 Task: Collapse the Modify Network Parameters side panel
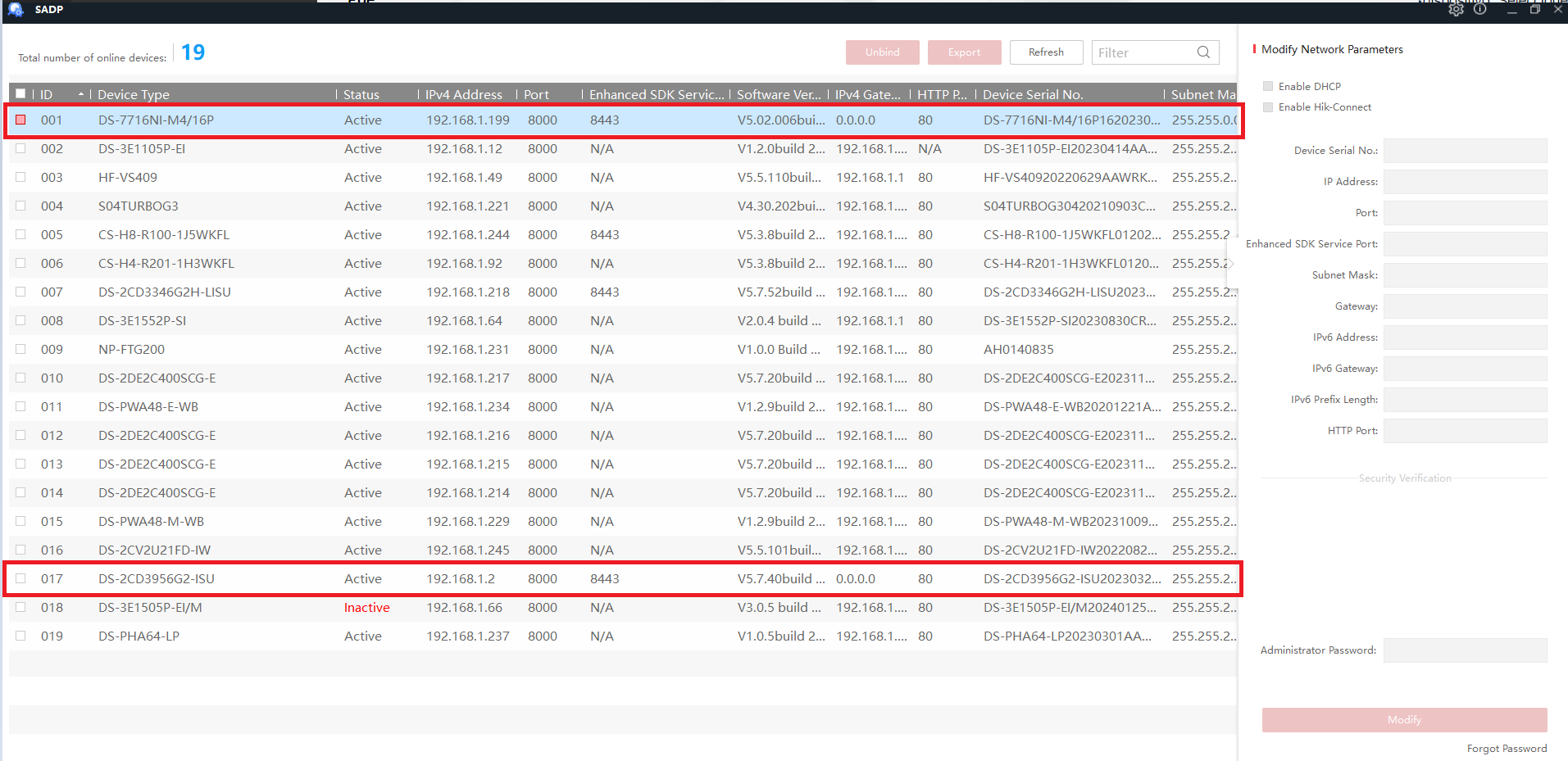click(x=1230, y=263)
